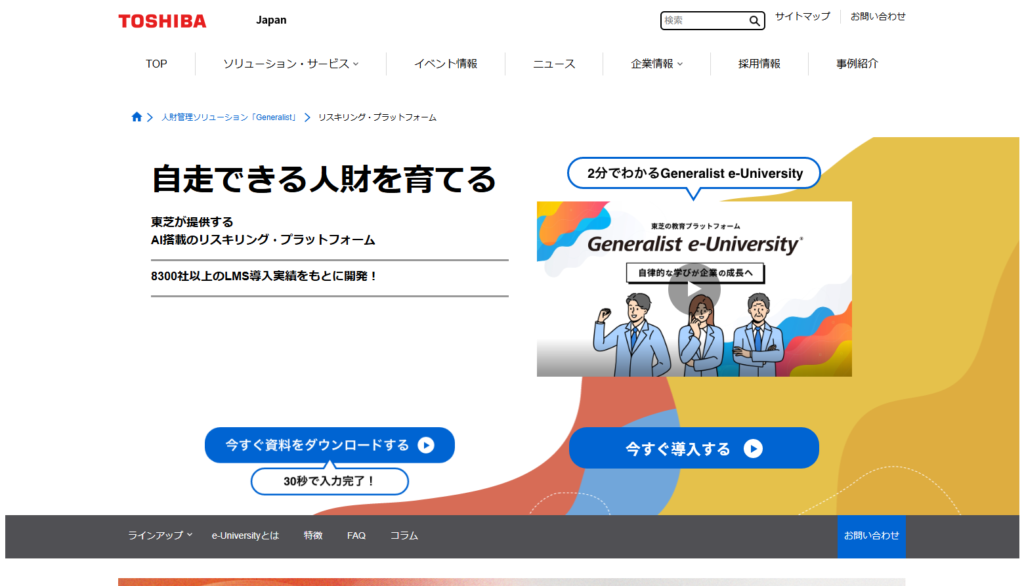Open the ニュース menu item
The image size is (1024, 586).
[x=554, y=63]
